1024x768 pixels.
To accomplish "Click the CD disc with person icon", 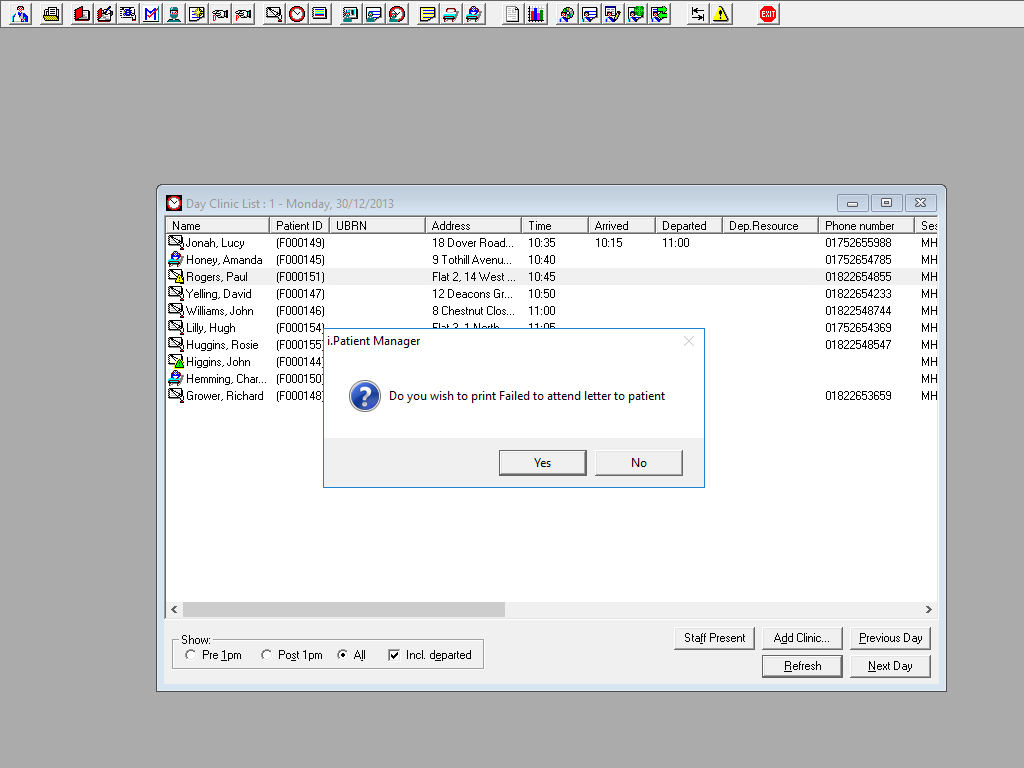I will click(566, 14).
